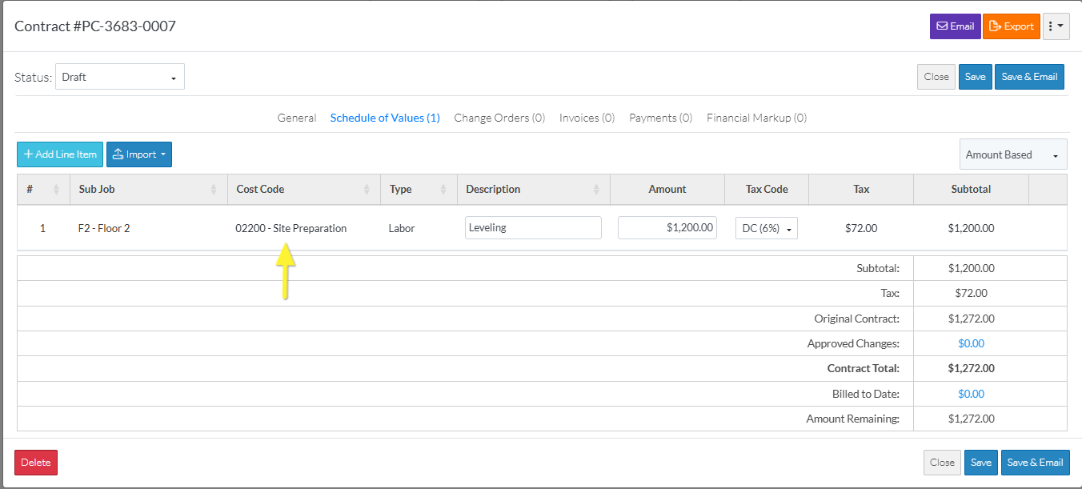Image resolution: width=1082 pixels, height=489 pixels.
Task: Edit the Leveling description field
Action: (533, 228)
